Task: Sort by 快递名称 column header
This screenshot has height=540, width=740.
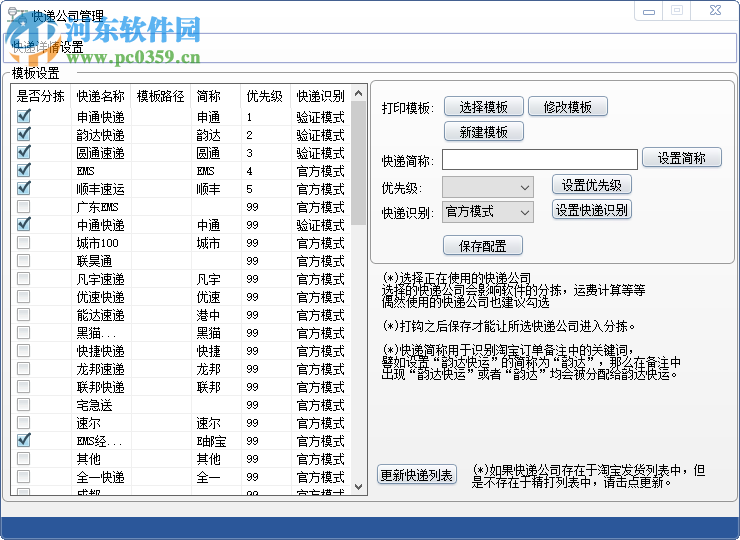Action: point(101,96)
